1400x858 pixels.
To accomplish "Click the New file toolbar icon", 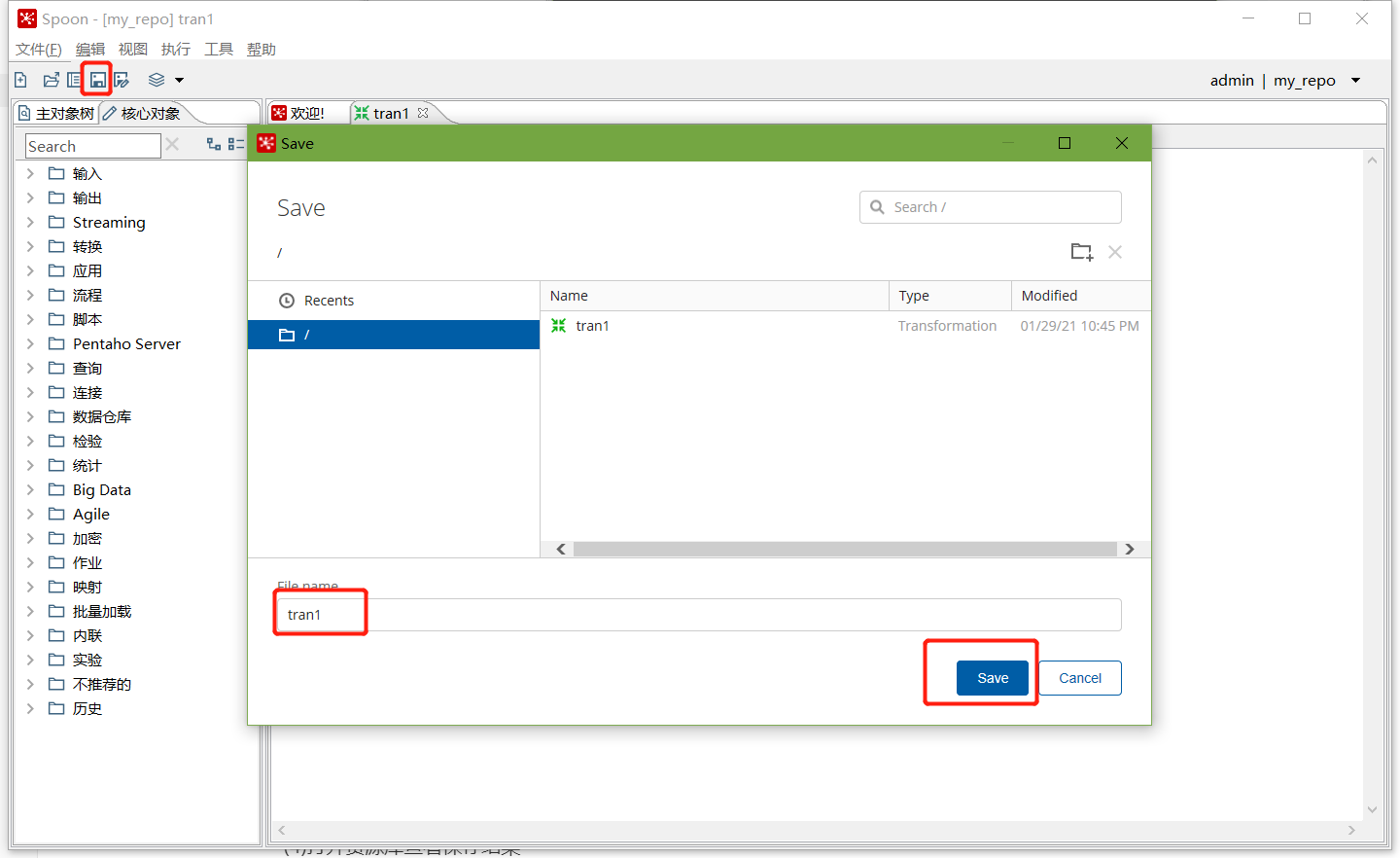I will click(x=20, y=80).
